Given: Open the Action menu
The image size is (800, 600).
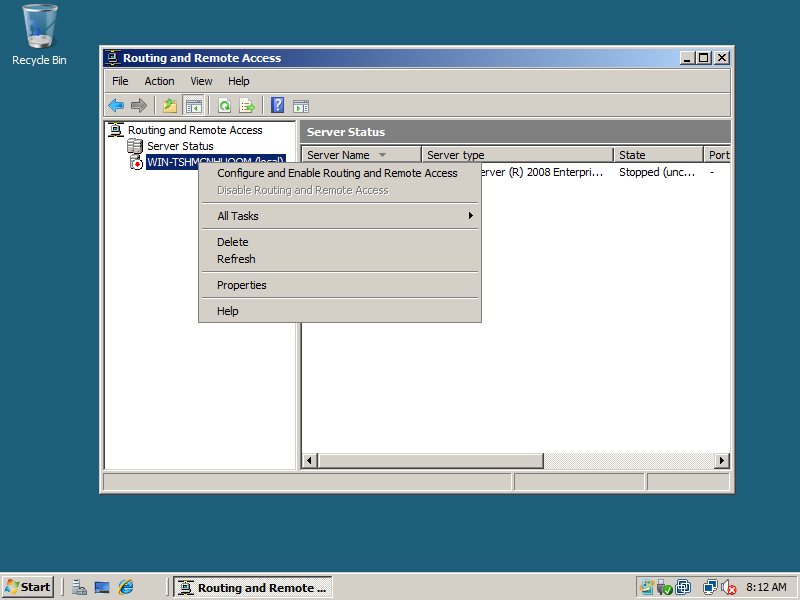Looking at the screenshot, I should tap(159, 81).
